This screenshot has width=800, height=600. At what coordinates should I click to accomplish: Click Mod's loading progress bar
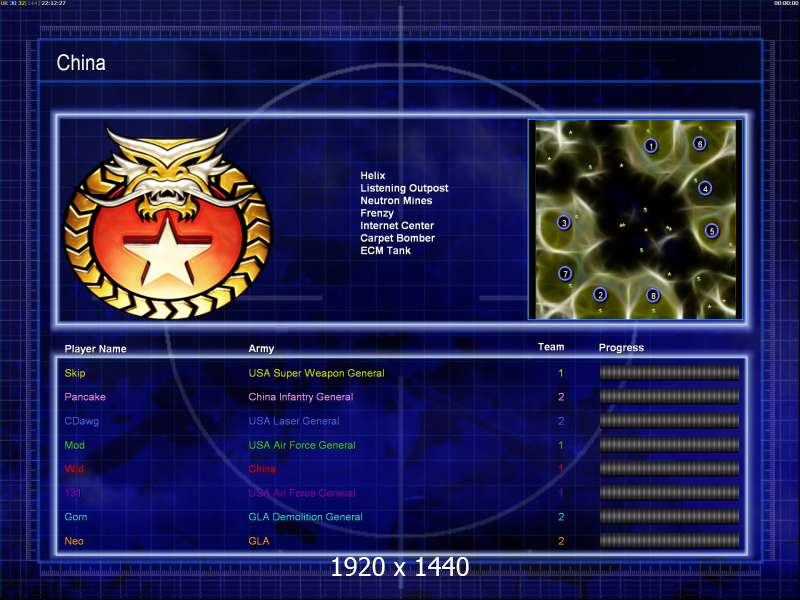pos(669,444)
